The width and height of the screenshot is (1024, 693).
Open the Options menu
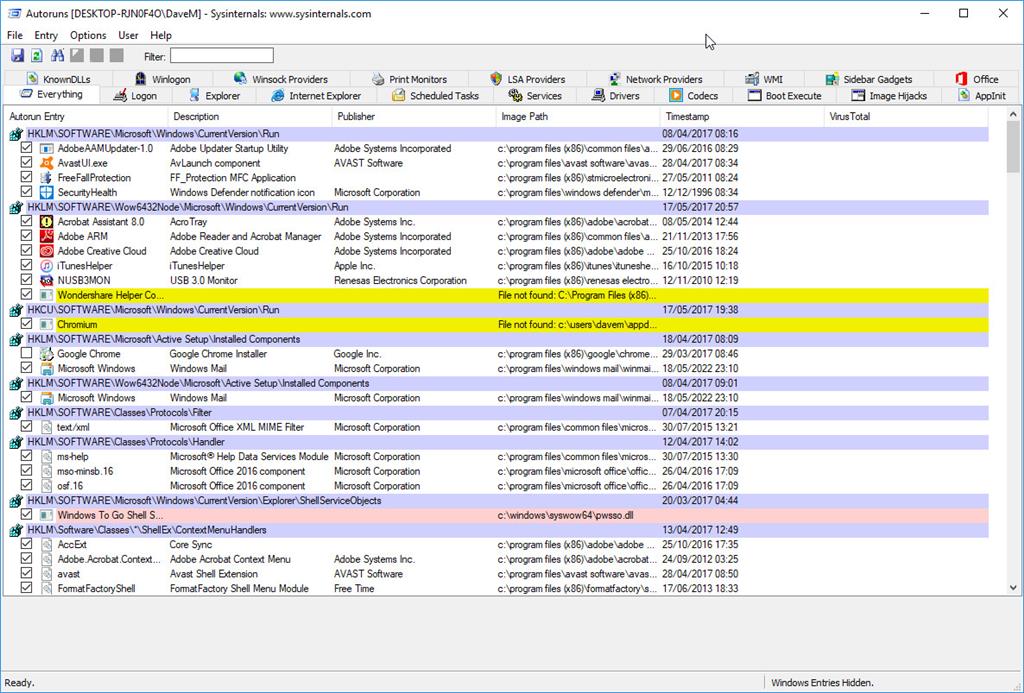click(x=88, y=35)
